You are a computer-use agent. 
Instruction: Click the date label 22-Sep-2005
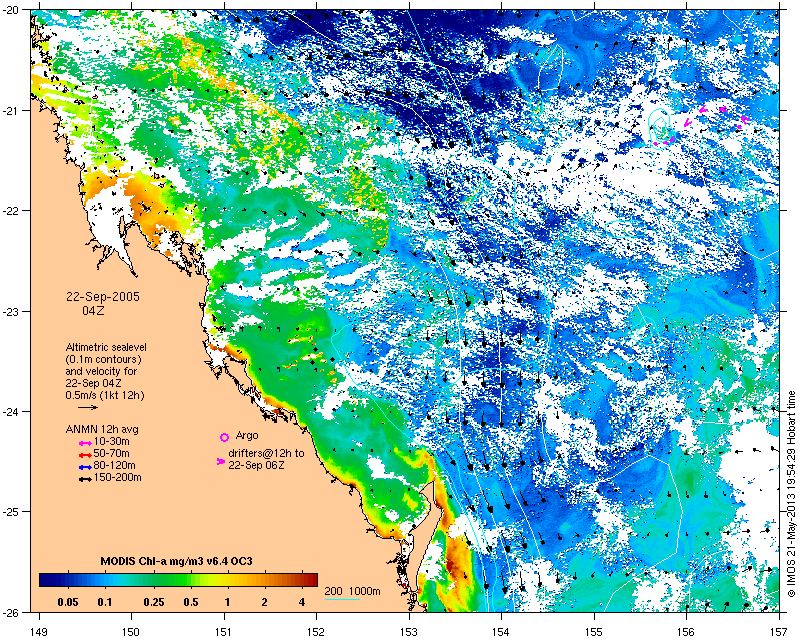(x=103, y=297)
